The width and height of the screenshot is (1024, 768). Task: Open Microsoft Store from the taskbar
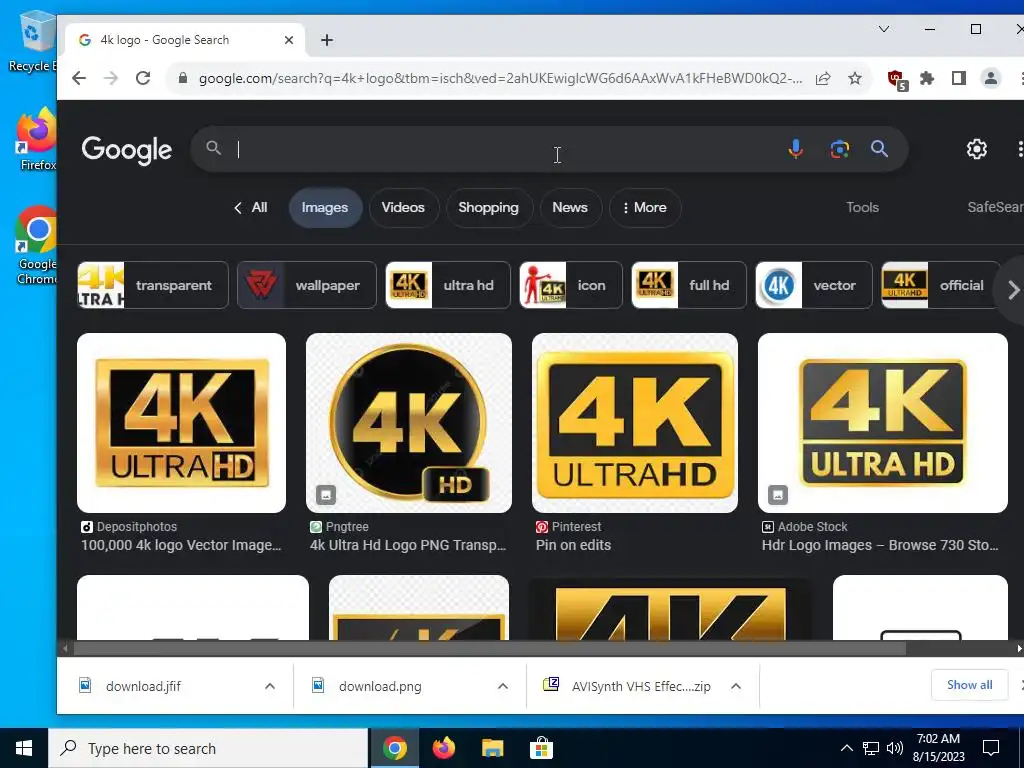tap(541, 748)
